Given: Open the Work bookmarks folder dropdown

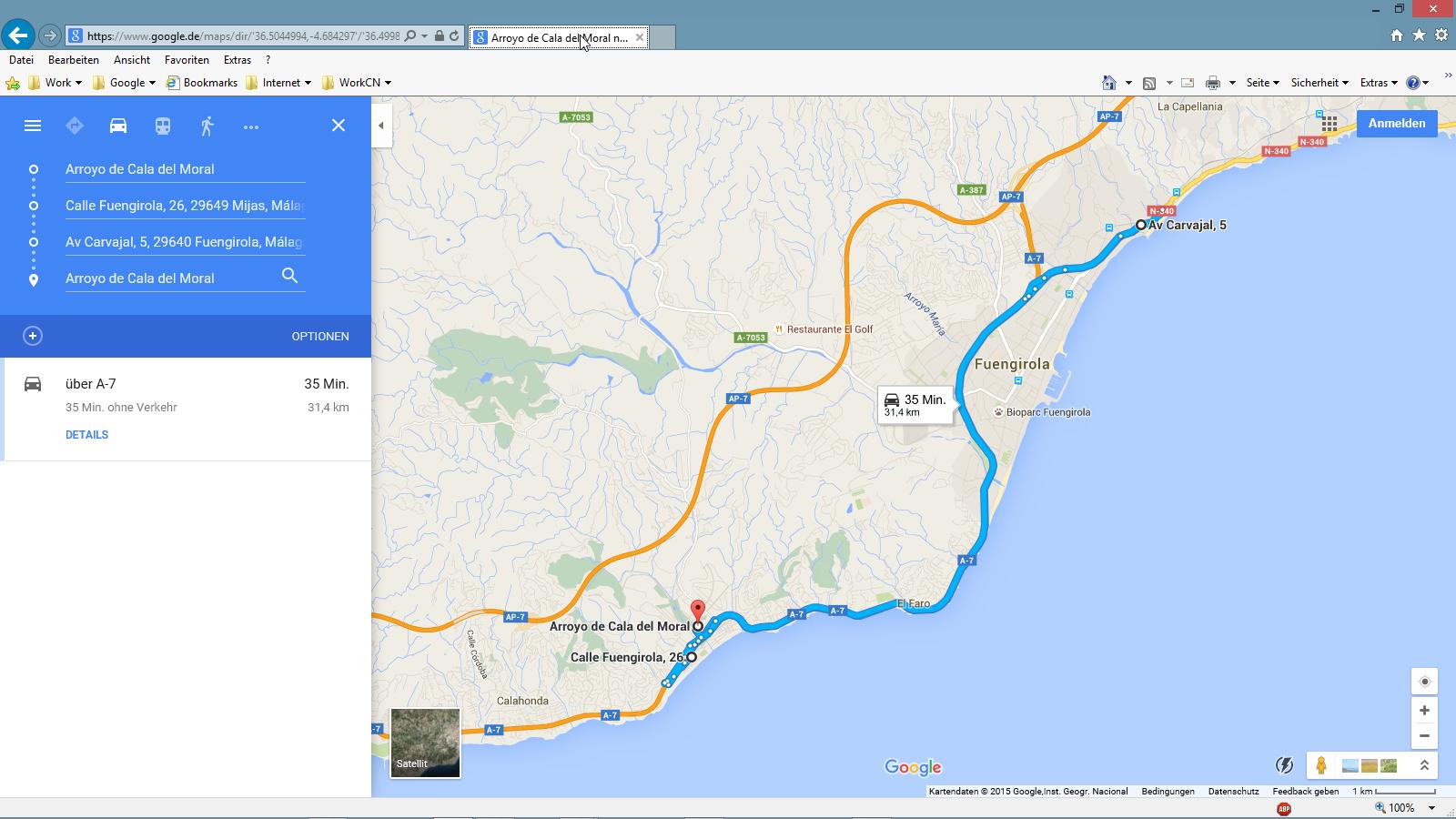Looking at the screenshot, I should 56,83.
